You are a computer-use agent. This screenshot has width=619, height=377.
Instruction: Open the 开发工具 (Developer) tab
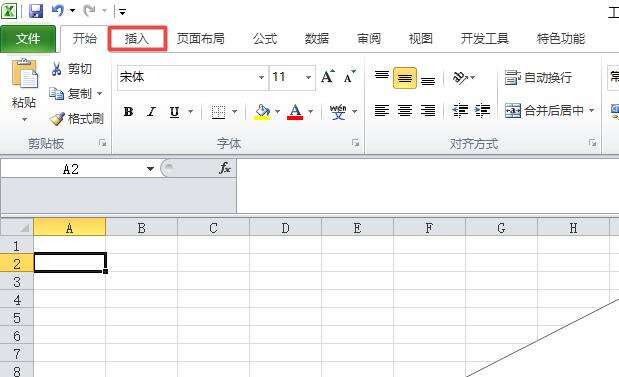coord(484,39)
